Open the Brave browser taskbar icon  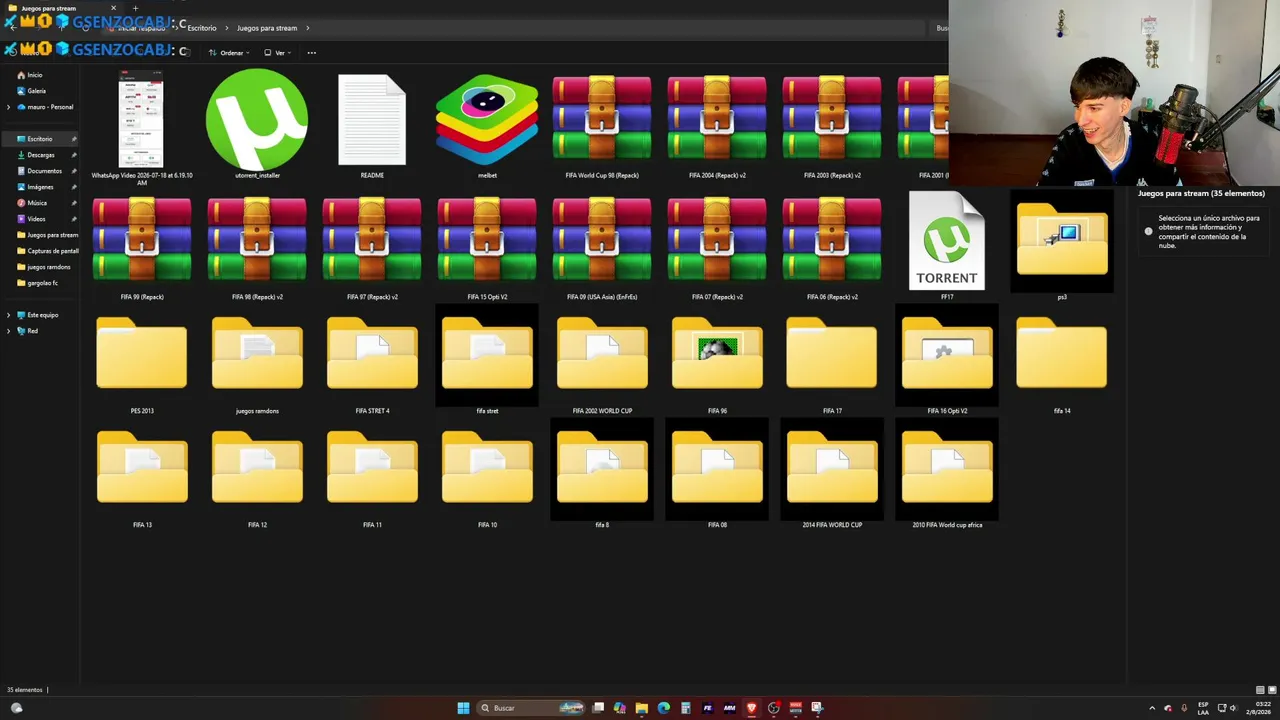tap(751, 708)
